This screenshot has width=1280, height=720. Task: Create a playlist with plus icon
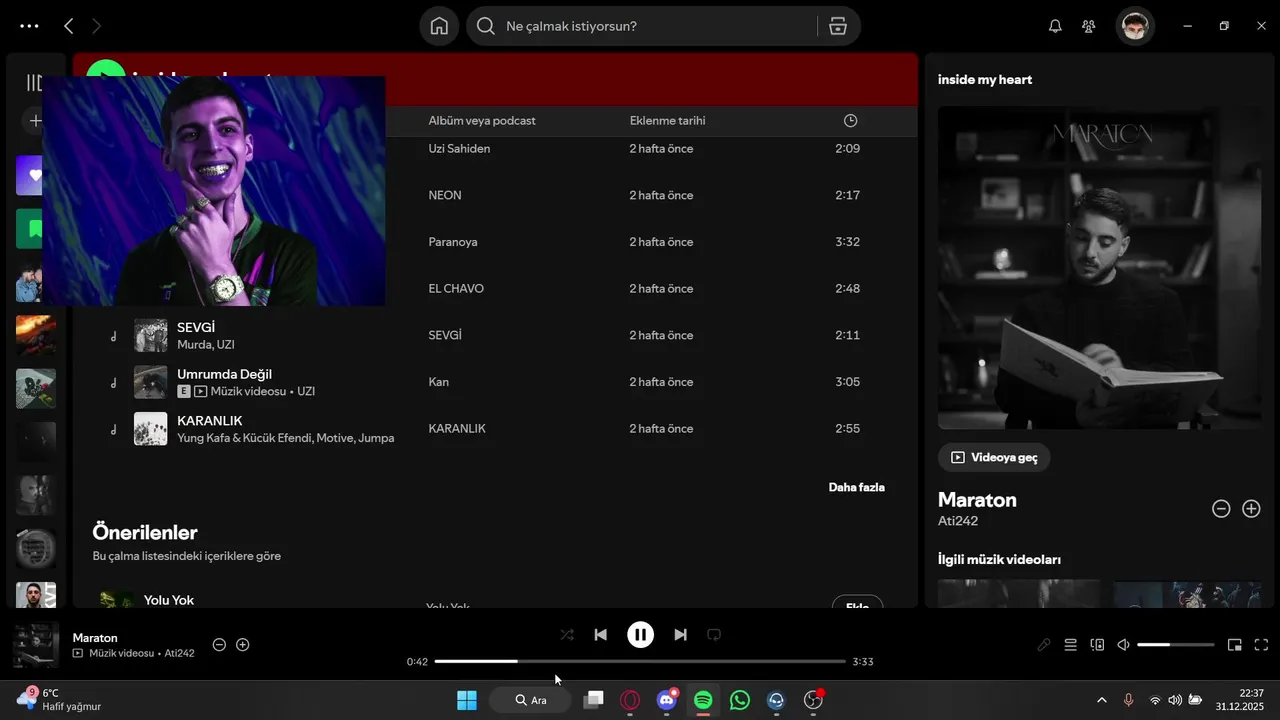coord(33,121)
